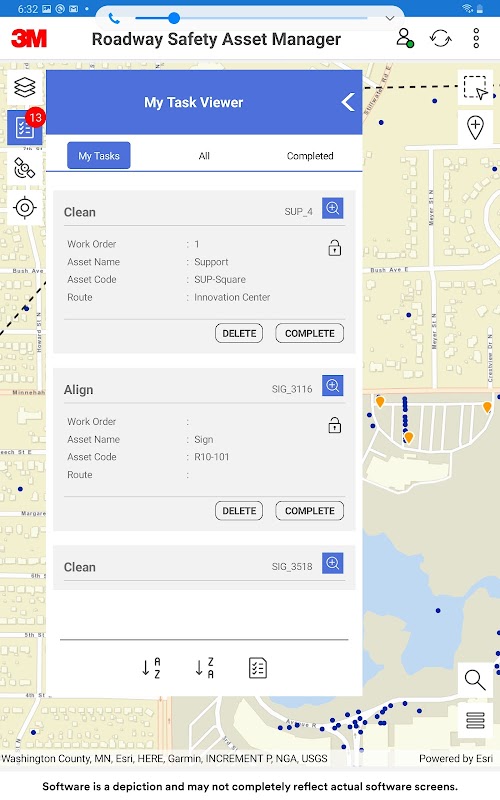Tap the phone call icon at top
This screenshot has height=800, width=500.
114,18
